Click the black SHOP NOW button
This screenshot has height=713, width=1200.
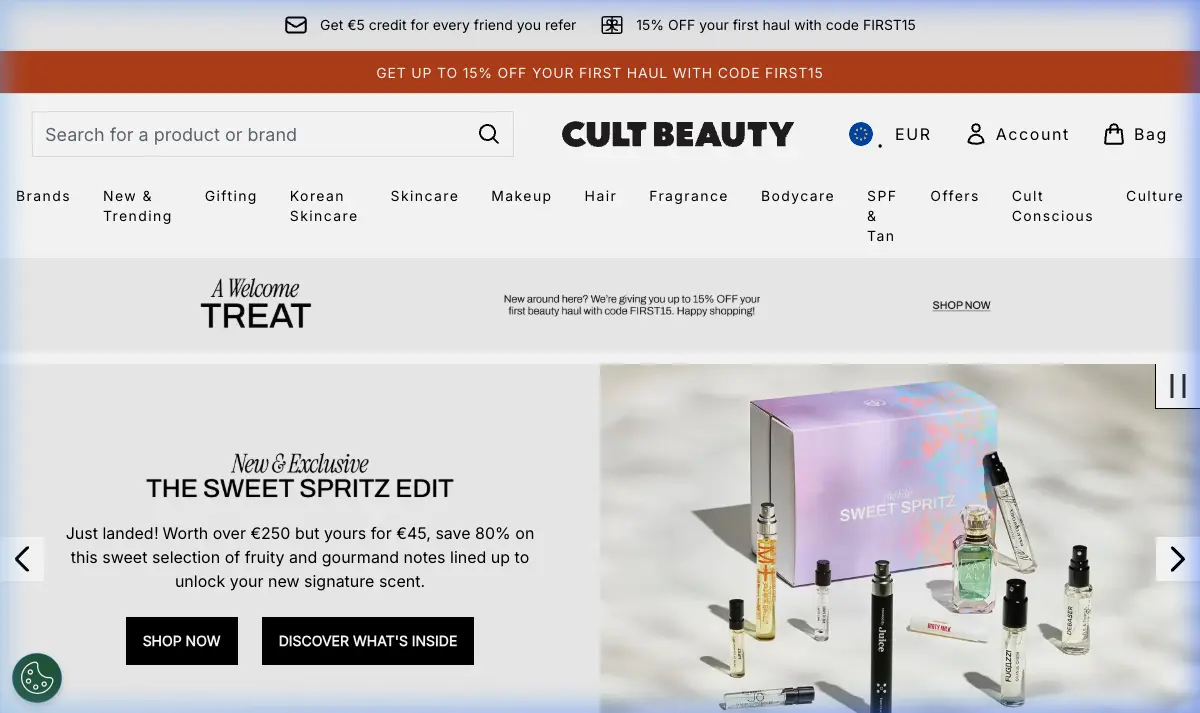(182, 641)
